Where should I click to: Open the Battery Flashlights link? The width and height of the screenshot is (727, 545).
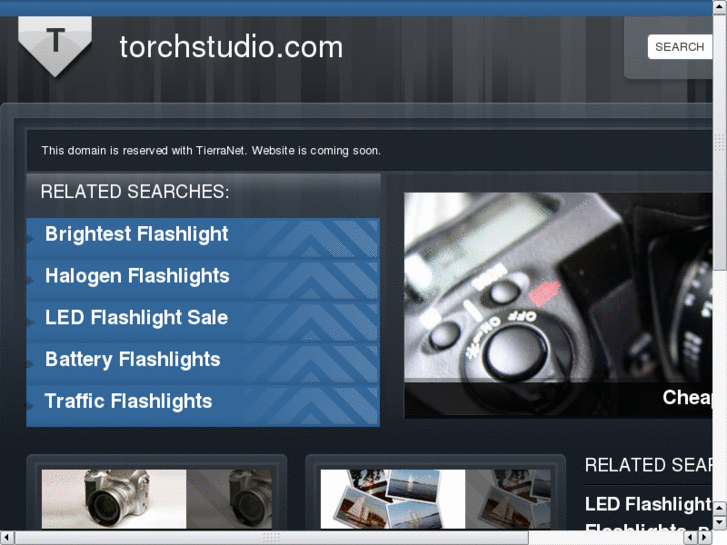[x=133, y=359]
